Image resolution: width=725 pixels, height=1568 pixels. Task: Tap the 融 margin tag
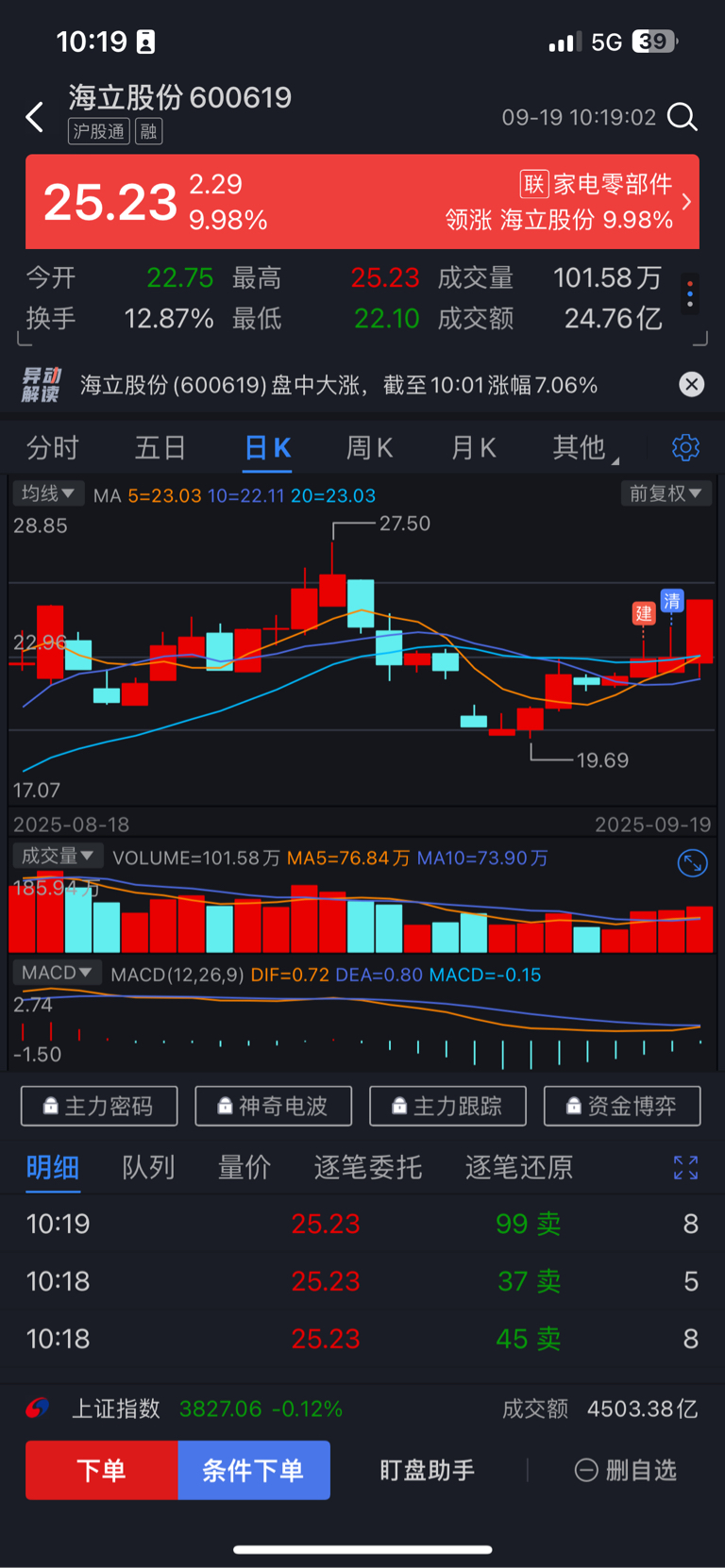coord(148,131)
